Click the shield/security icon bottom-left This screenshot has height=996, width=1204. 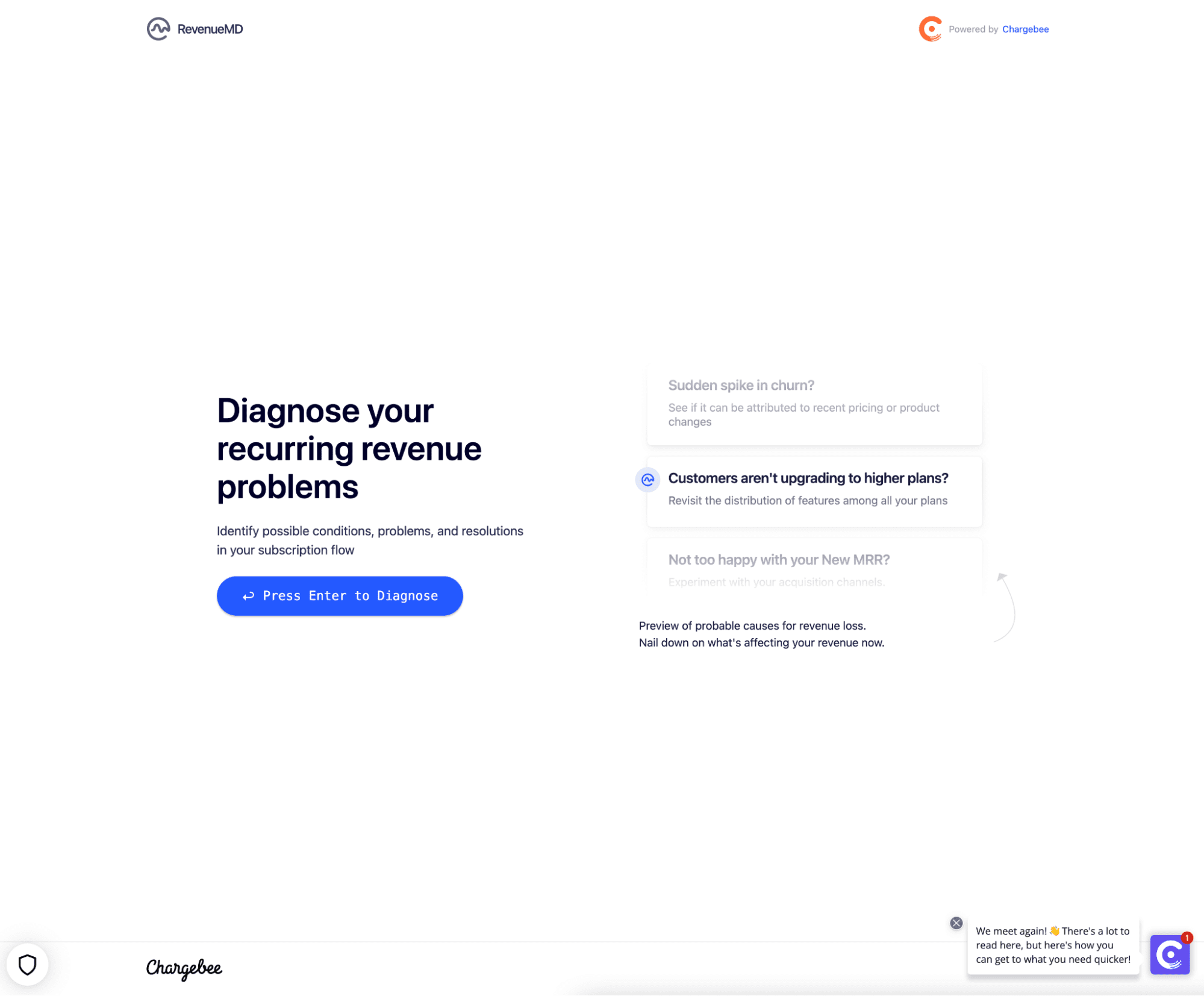(27, 964)
